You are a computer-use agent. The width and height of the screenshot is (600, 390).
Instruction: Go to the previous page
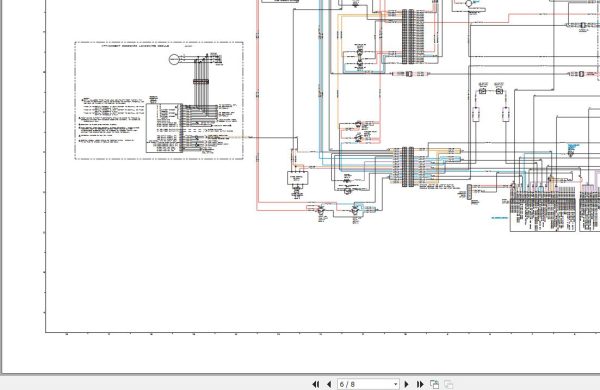pos(329,384)
